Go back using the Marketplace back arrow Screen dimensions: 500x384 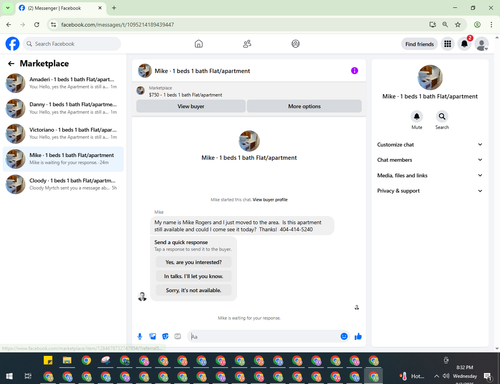[x=11, y=63]
